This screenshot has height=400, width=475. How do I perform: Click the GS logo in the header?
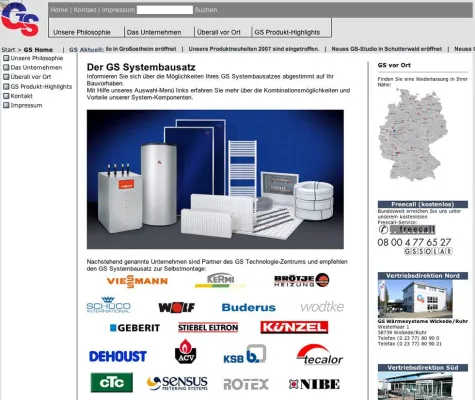[x=20, y=19]
